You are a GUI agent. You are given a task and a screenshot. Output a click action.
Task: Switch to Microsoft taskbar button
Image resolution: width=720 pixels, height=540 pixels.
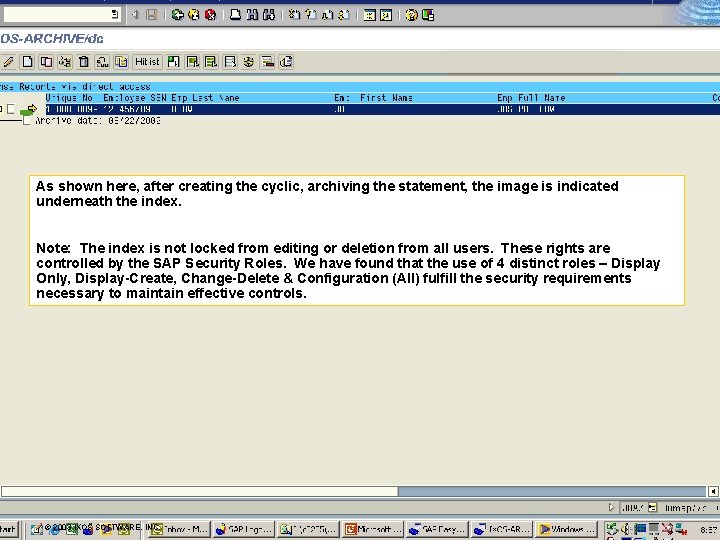373,529
